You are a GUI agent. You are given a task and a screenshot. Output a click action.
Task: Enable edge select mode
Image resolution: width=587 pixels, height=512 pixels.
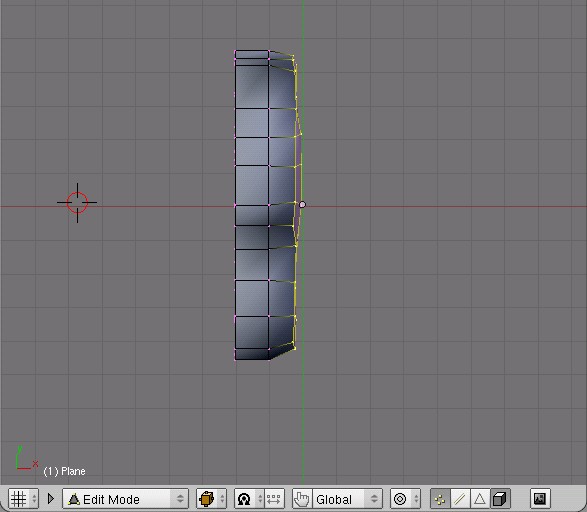coord(460,499)
